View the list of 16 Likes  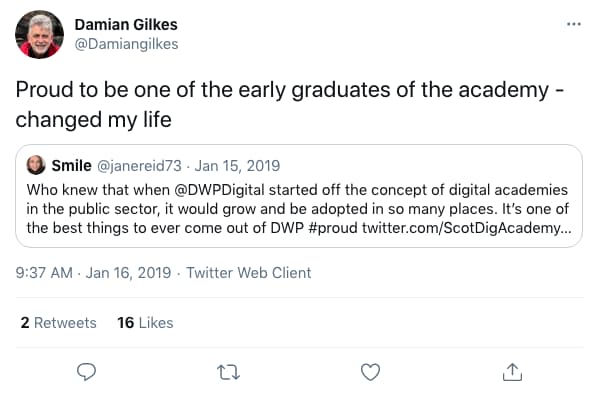pyautogui.click(x=145, y=323)
